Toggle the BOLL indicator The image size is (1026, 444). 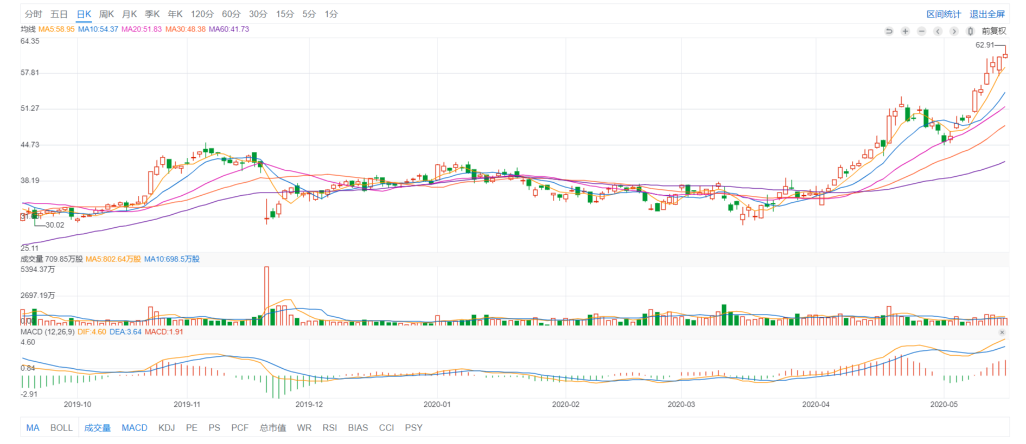pos(62,428)
